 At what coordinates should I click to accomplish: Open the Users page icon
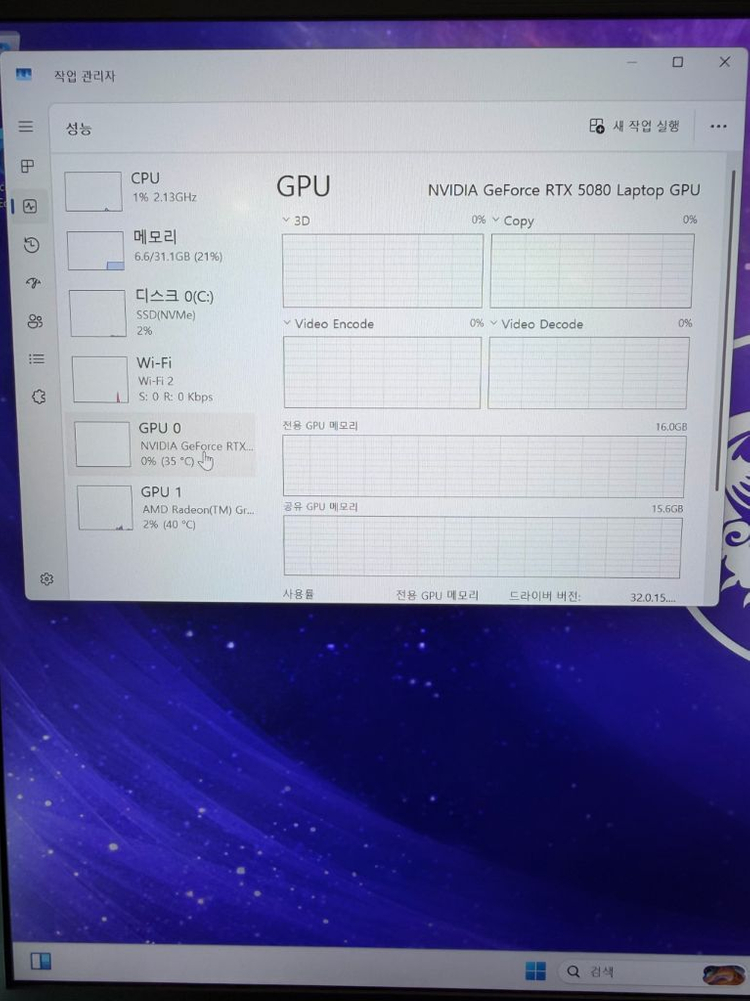(35, 320)
